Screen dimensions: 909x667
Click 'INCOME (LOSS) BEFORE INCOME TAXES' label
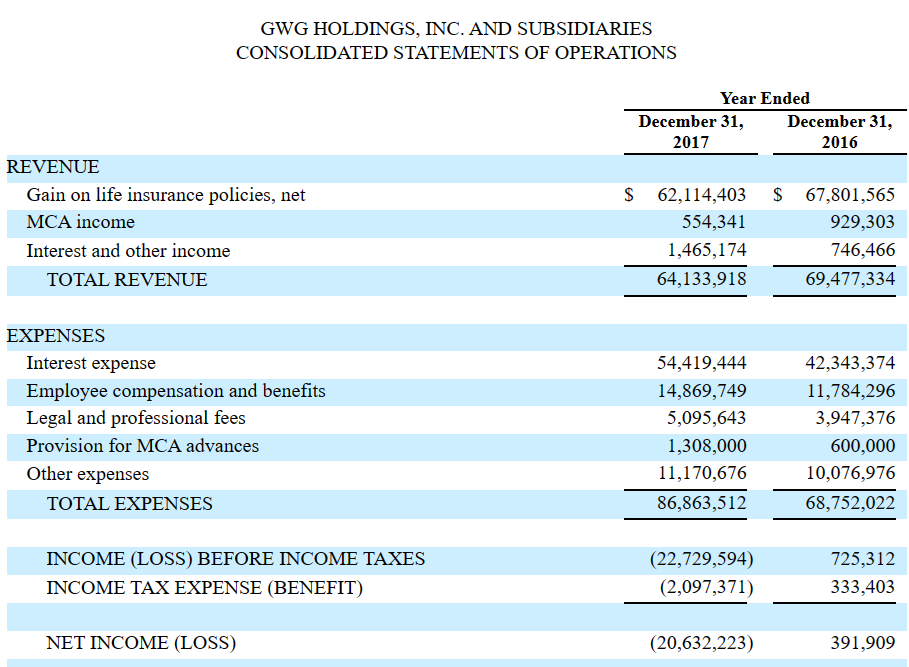coord(235,559)
